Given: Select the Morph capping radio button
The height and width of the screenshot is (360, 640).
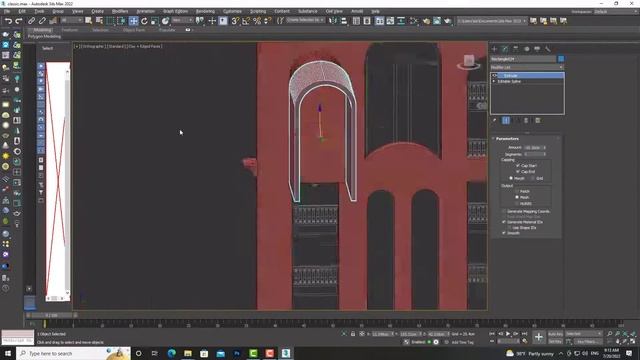Looking at the screenshot, I should click(x=511, y=178).
